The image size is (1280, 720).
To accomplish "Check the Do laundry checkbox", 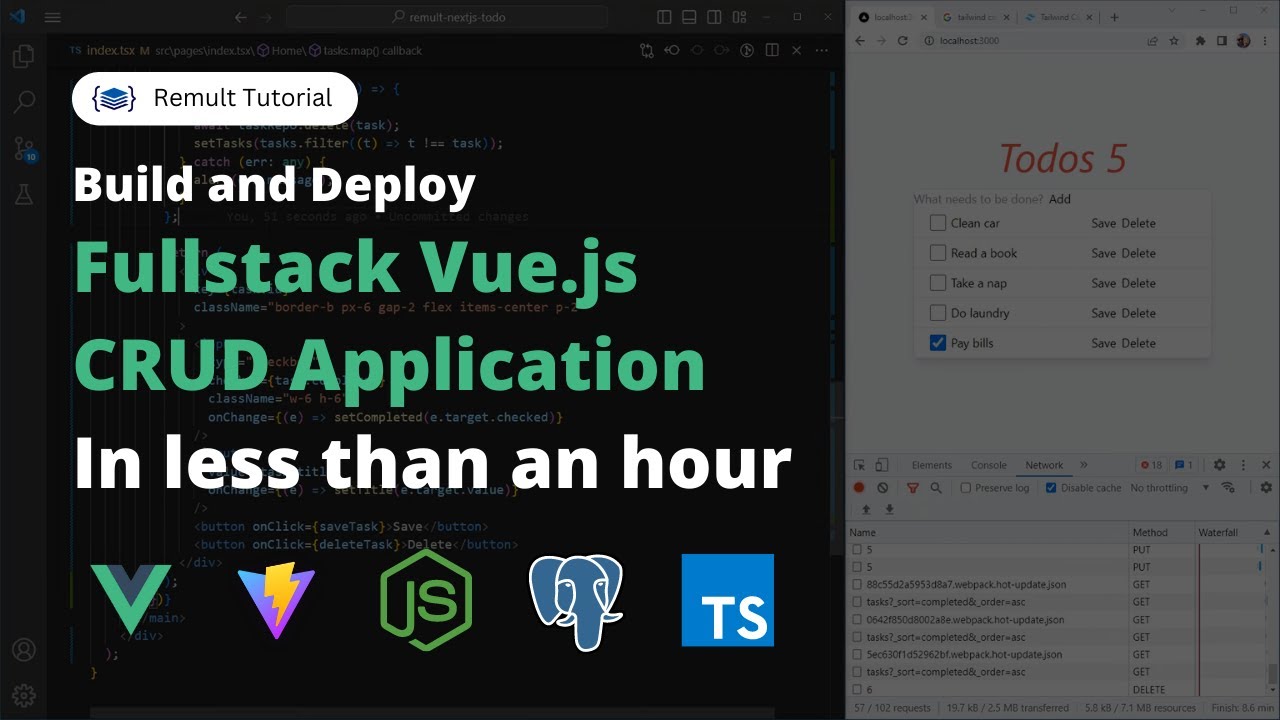I will [x=938, y=313].
